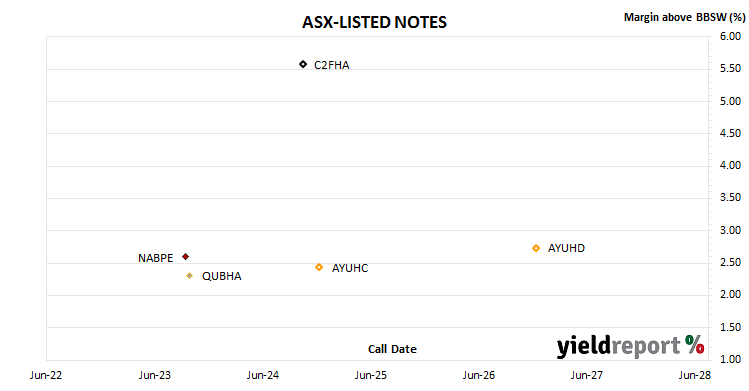Select the QUBHA data label
The width and height of the screenshot is (749, 391).
[x=222, y=276]
